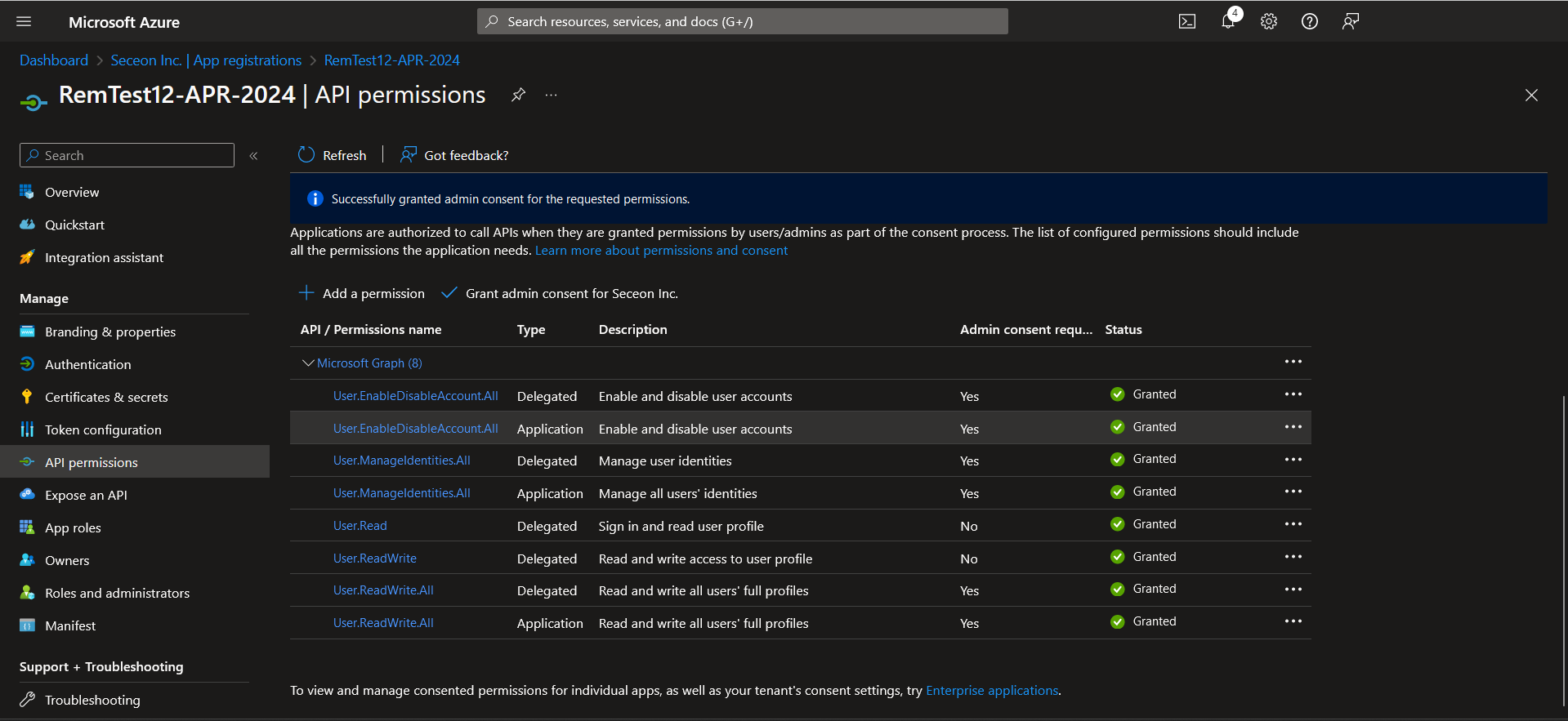Go to Seceon Inc. App registrations breadcrumb
Screen dimensions: 1568x721
(206, 60)
